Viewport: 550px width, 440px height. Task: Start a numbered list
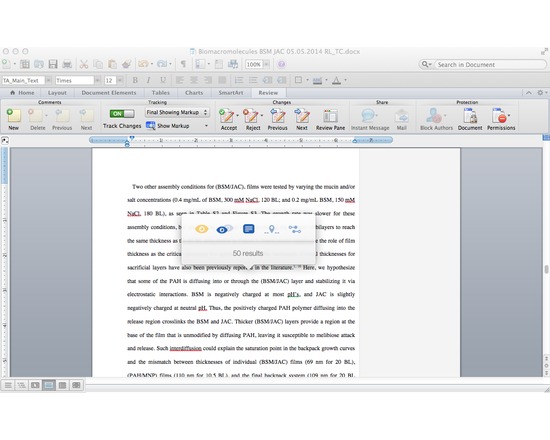(239, 80)
